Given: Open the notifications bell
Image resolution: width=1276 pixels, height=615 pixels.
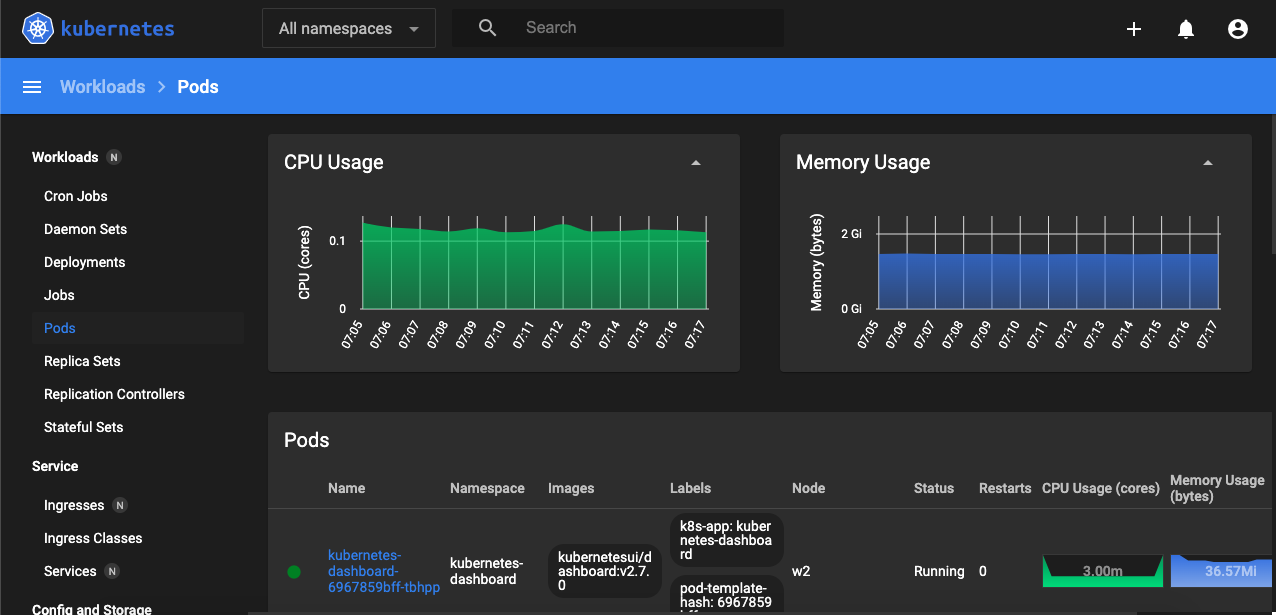Looking at the screenshot, I should point(1186,29).
